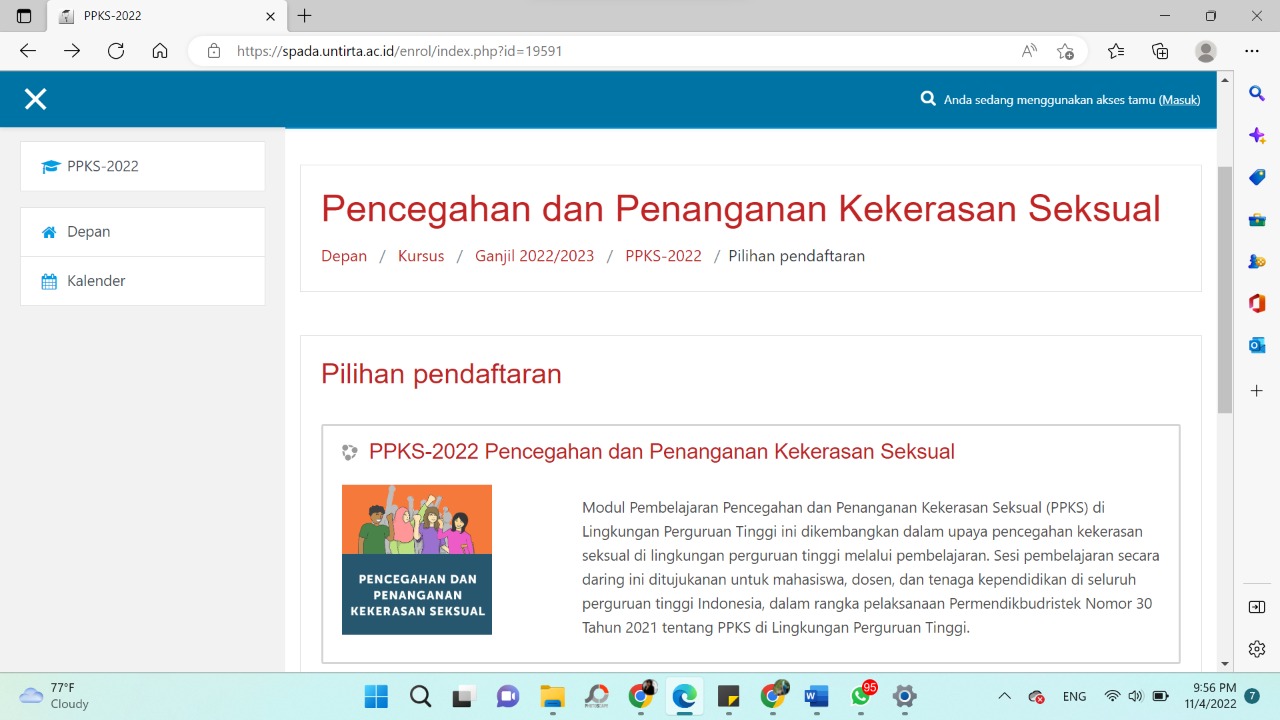Click the address bar URL
The image size is (1280, 720).
[x=399, y=51]
